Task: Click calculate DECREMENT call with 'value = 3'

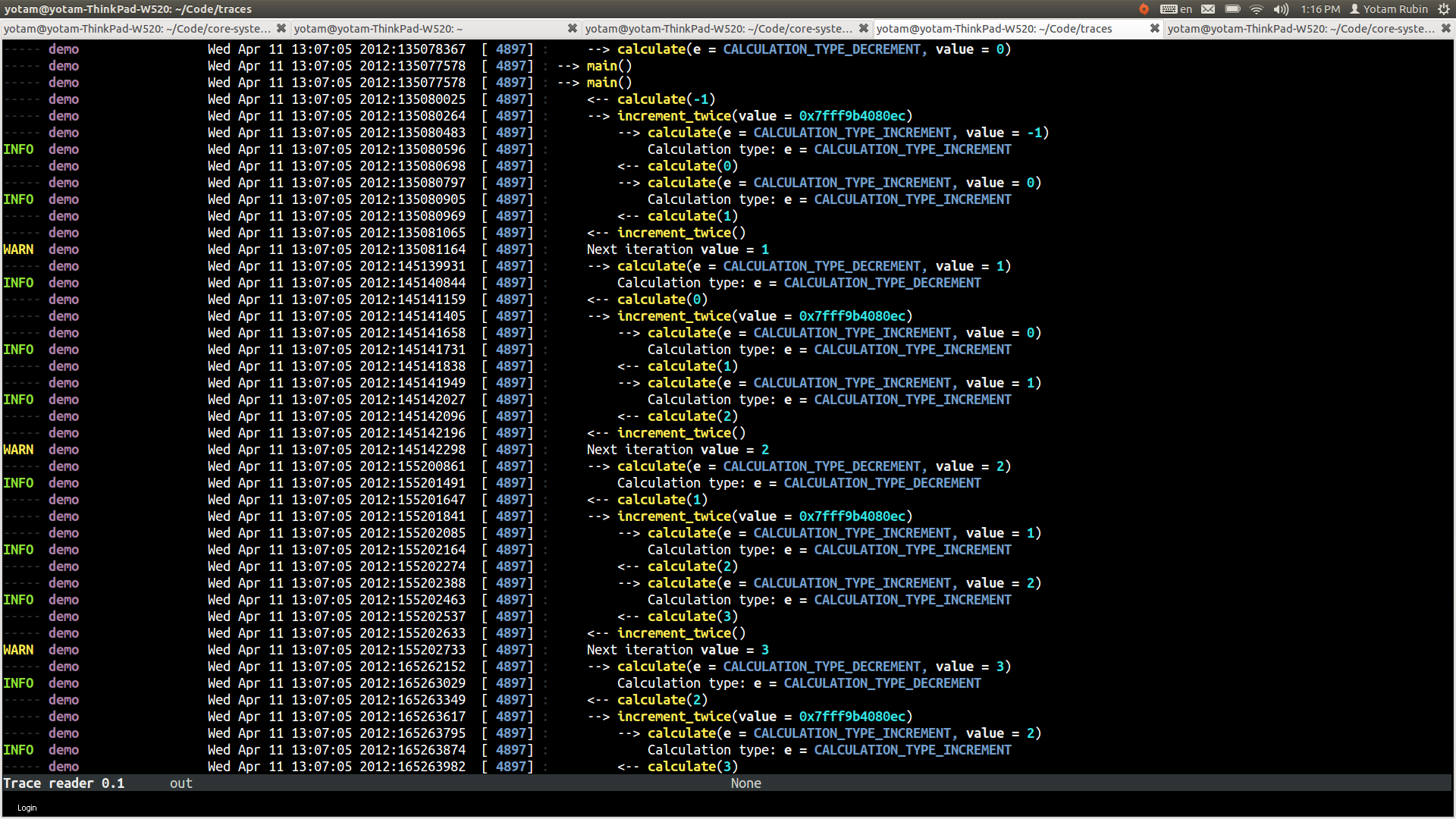Action: click(799, 667)
